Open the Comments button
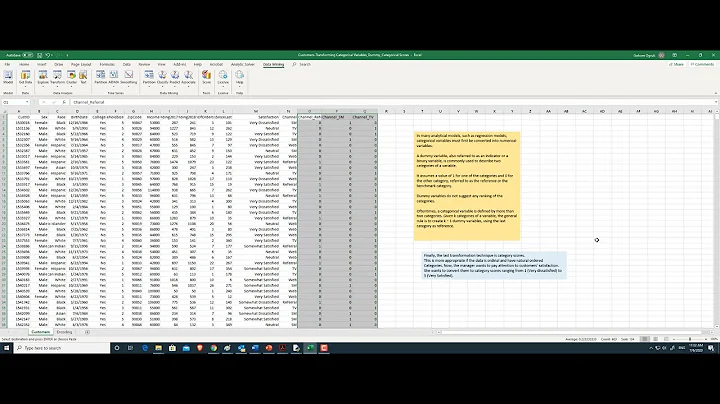 [x=702, y=65]
